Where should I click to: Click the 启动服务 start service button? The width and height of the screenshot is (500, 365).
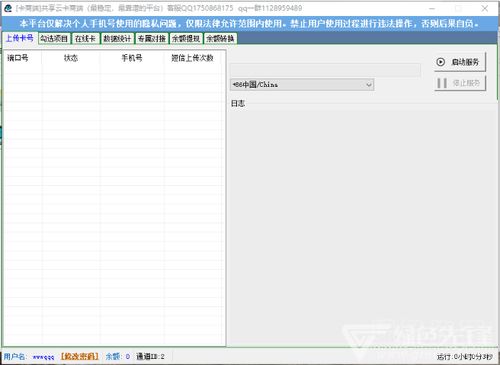pyautogui.click(x=460, y=62)
